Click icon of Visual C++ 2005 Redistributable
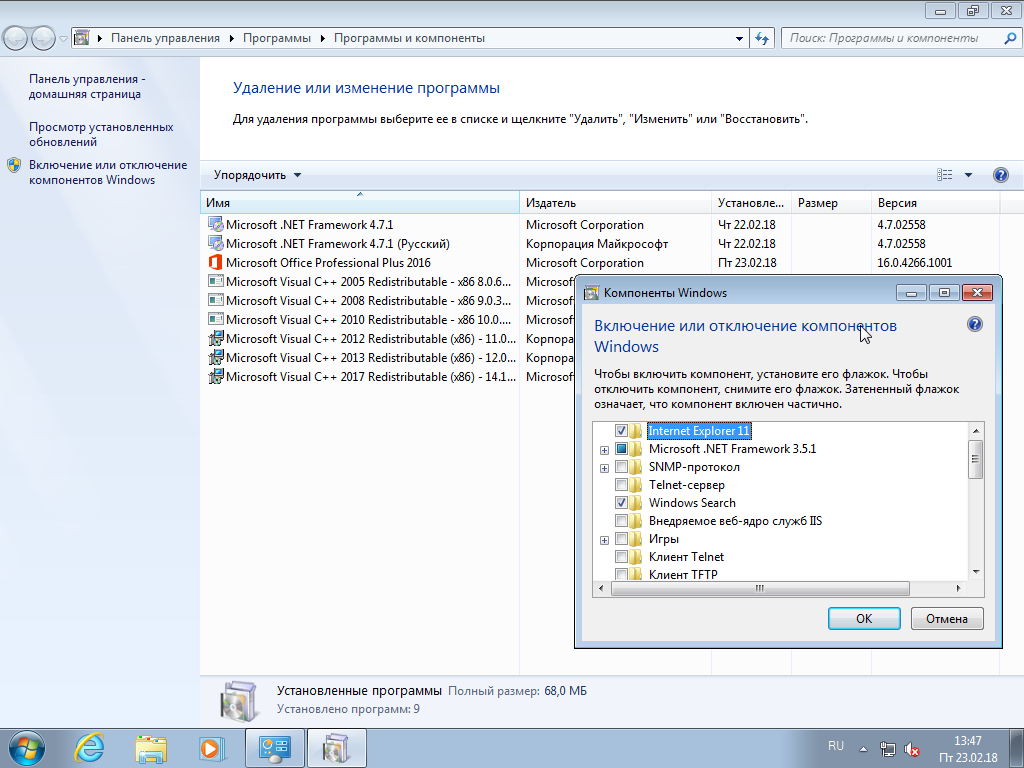1024x768 pixels. pyautogui.click(x=215, y=281)
